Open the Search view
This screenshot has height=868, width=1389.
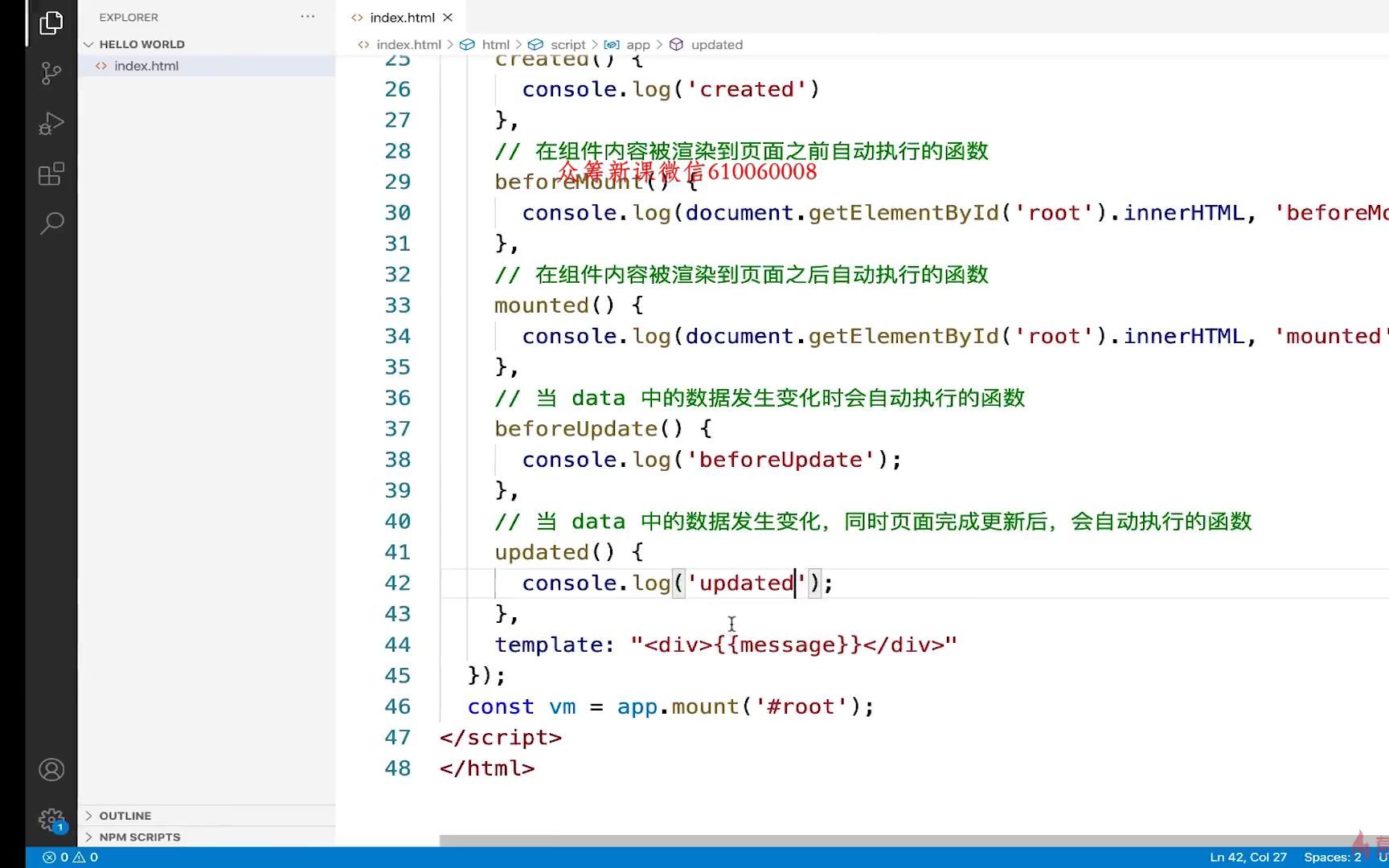click(x=51, y=223)
